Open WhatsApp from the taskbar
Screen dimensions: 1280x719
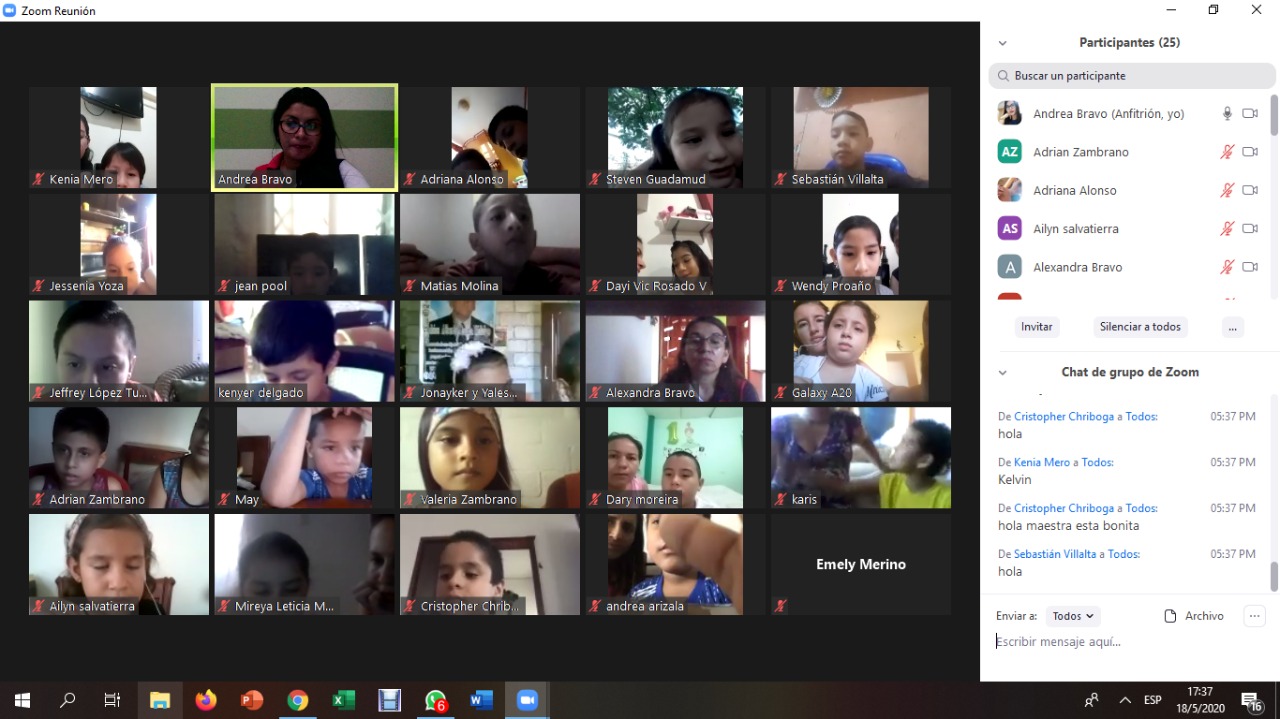tap(436, 700)
